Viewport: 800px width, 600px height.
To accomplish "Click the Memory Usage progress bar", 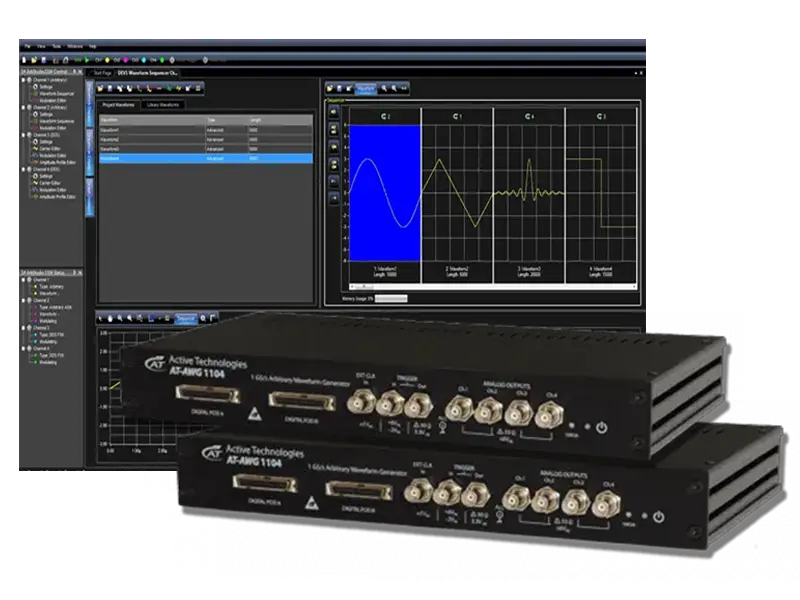I will click(391, 298).
